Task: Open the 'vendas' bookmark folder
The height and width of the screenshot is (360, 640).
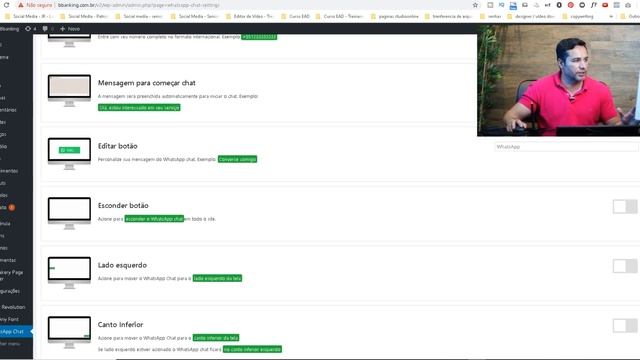Action: (491, 16)
